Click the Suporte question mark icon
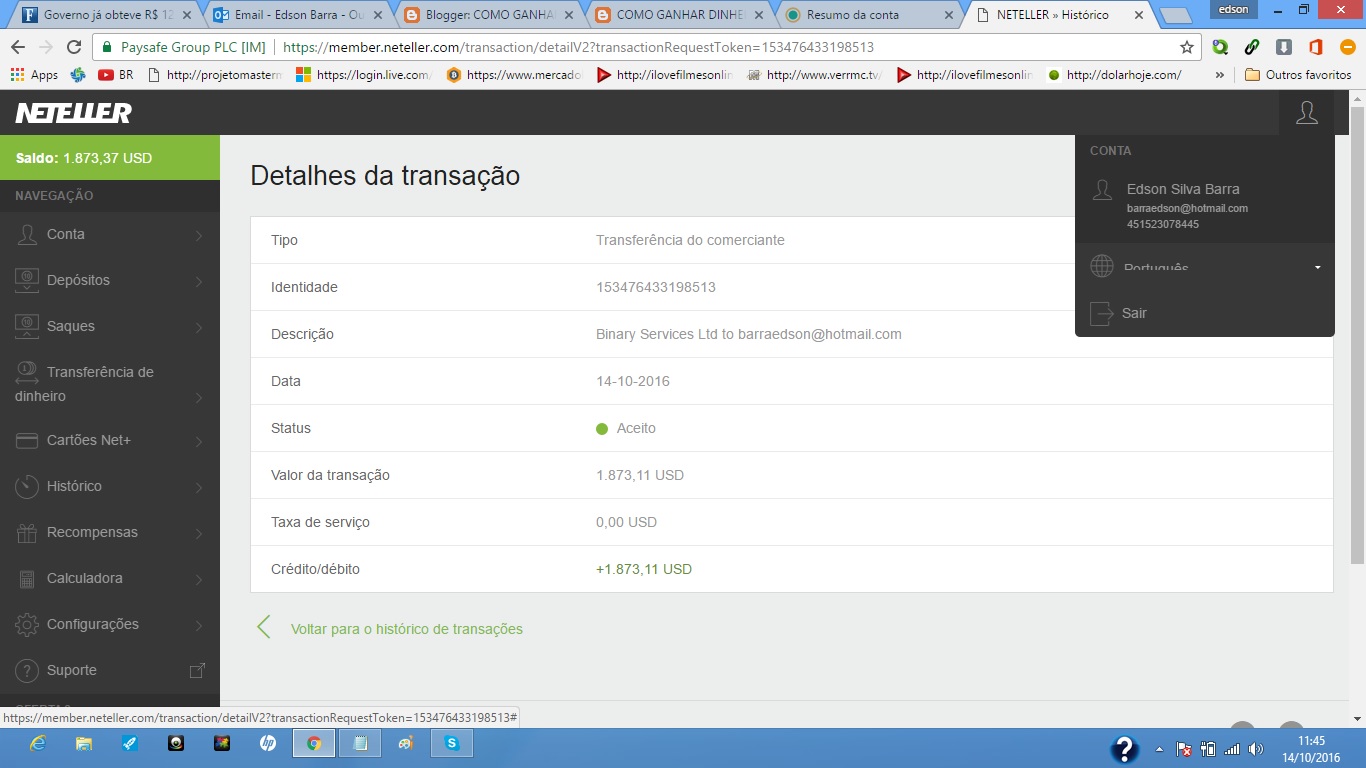This screenshot has width=1366, height=768. 27,670
